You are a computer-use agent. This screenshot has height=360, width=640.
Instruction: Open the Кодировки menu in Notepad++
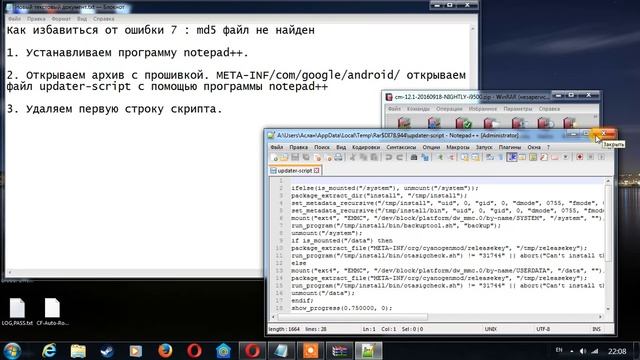coord(366,147)
